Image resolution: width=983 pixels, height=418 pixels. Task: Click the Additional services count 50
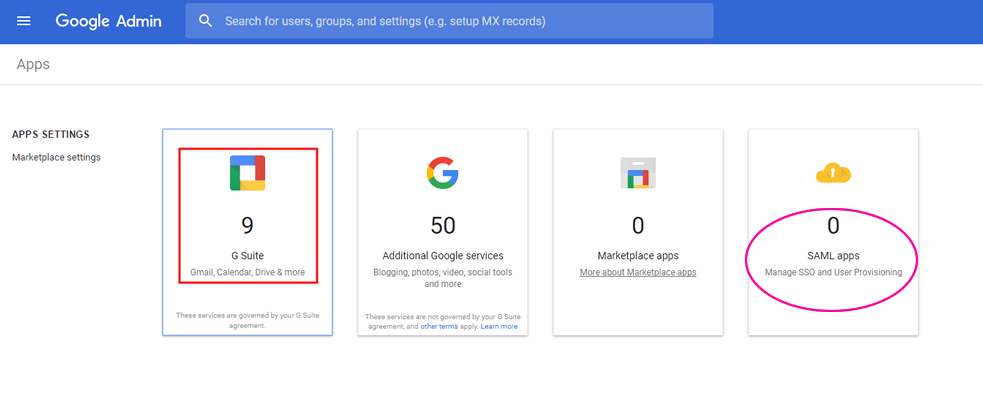click(x=443, y=225)
